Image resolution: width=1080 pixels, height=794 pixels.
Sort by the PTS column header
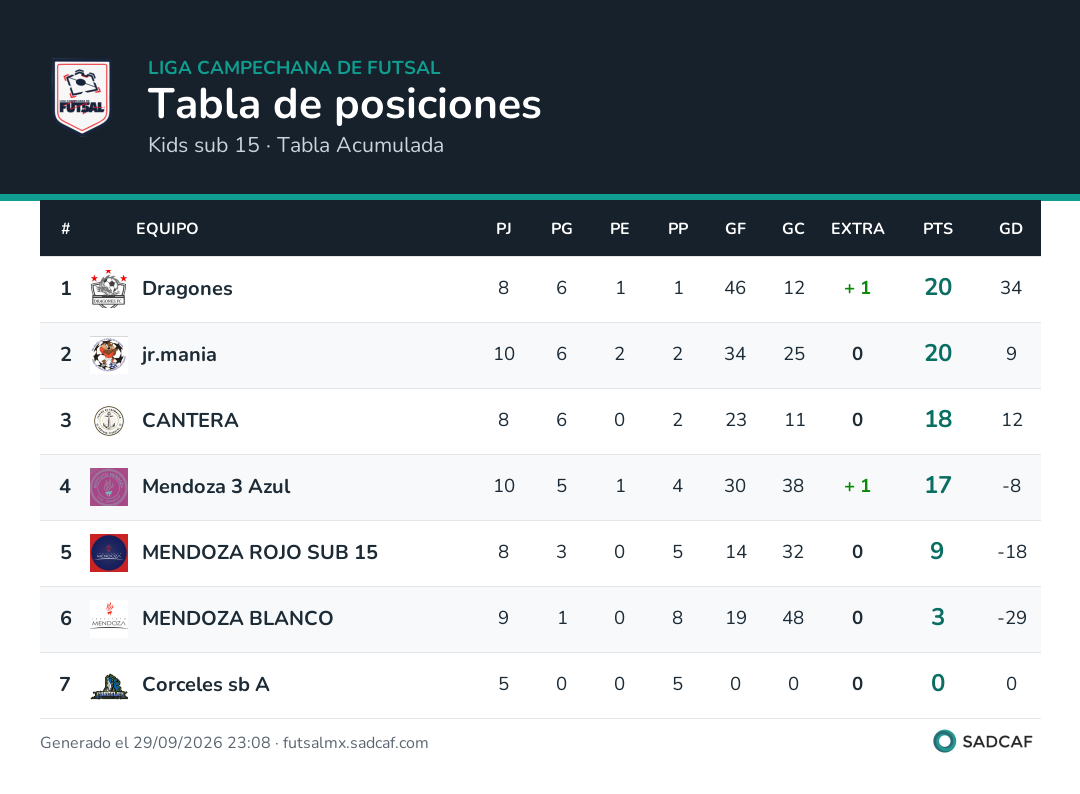point(937,229)
